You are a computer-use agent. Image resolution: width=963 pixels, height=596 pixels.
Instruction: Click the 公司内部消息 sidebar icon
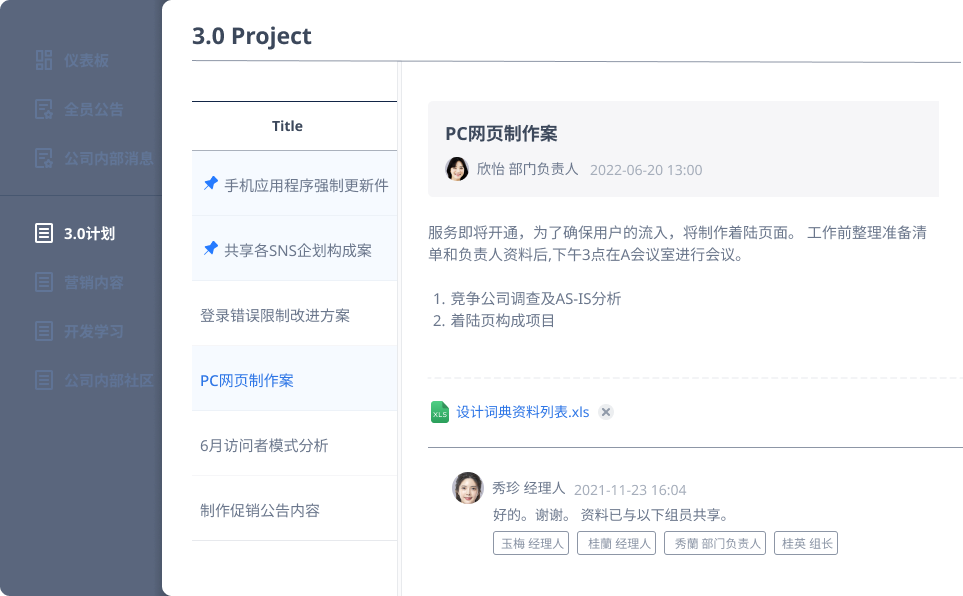(x=43, y=158)
